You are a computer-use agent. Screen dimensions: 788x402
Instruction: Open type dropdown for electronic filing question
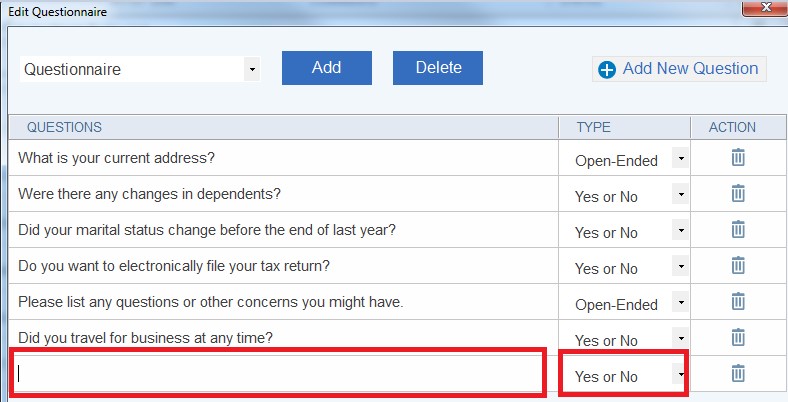click(x=680, y=266)
